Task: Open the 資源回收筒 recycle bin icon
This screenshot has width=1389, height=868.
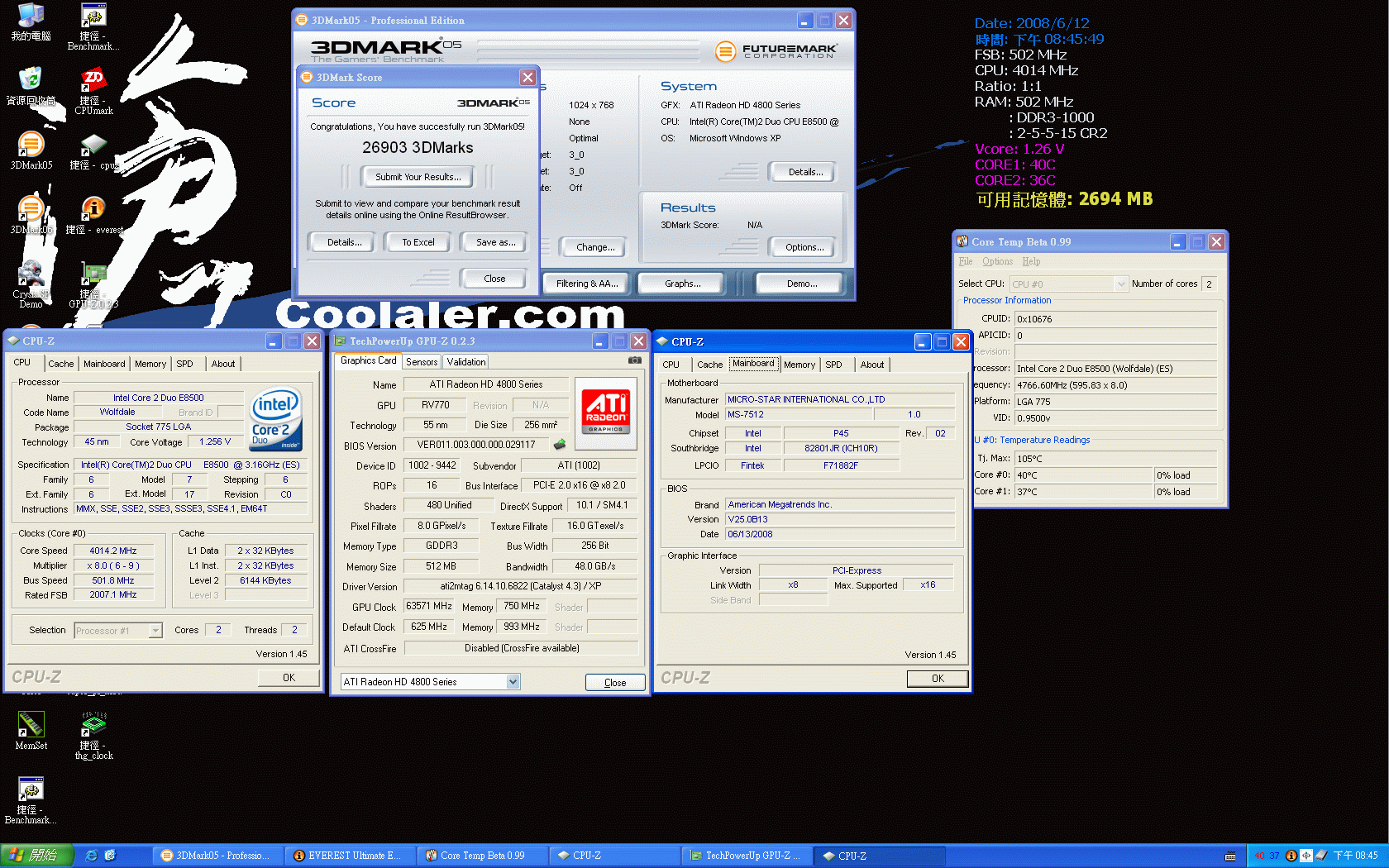Action: (x=31, y=86)
